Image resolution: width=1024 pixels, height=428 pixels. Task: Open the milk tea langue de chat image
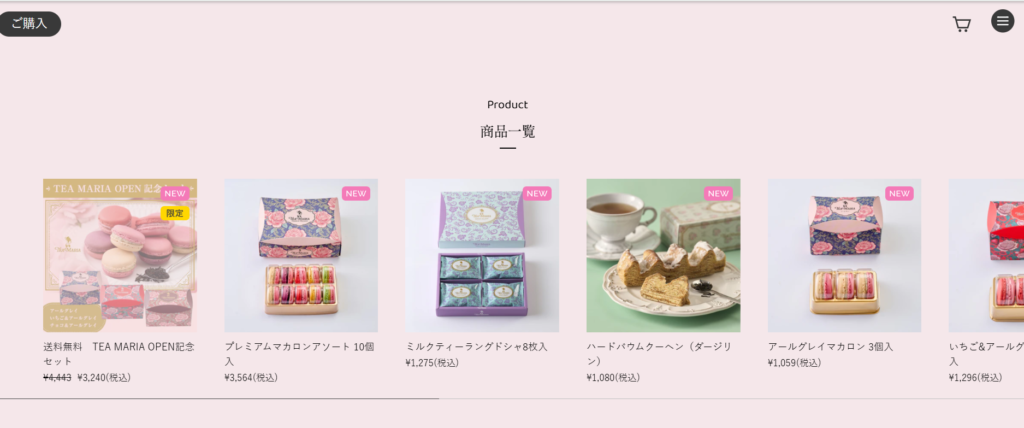[x=482, y=255]
